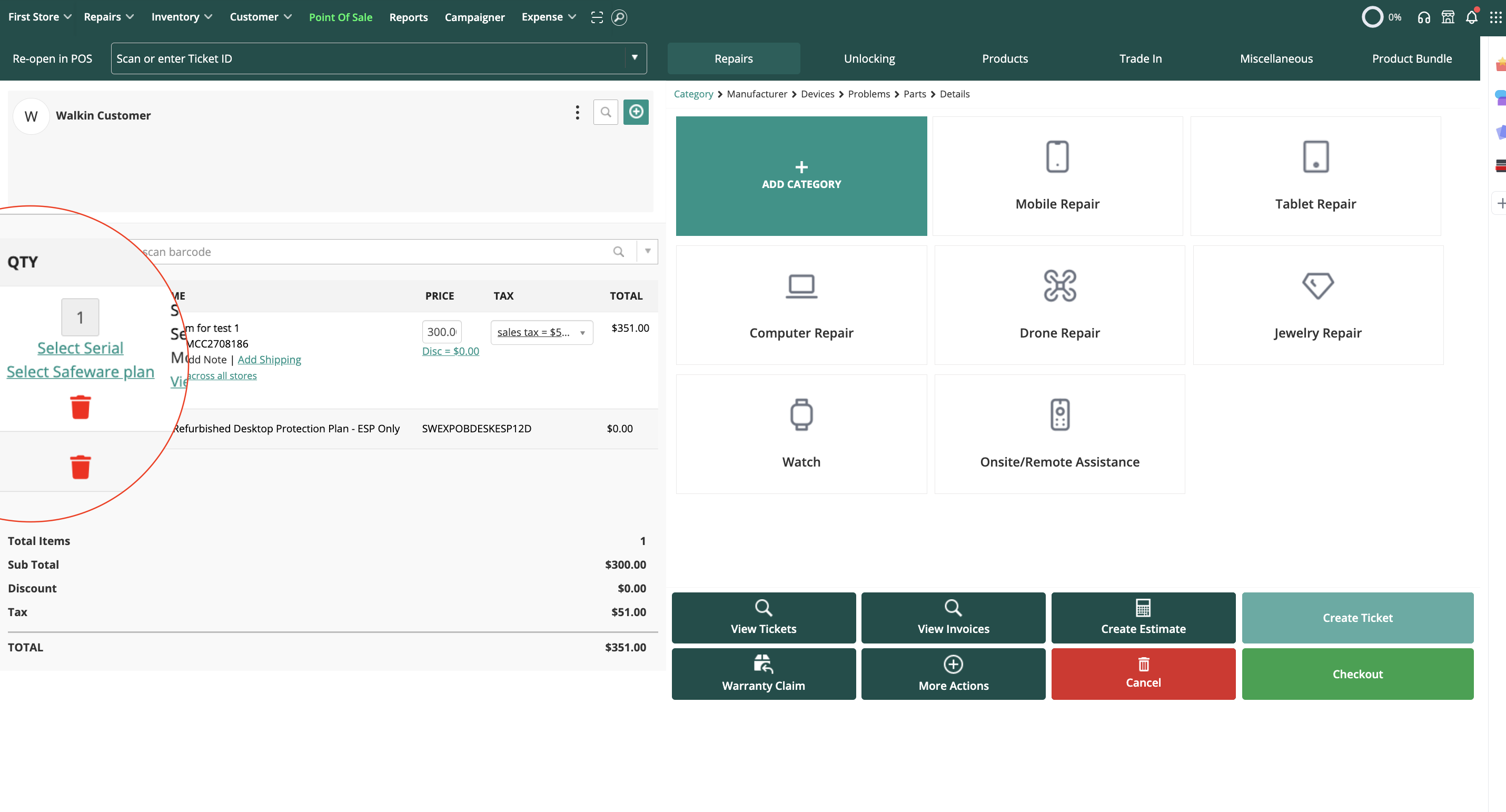
Task: Click the Disc = $0.00 link
Action: (450, 351)
